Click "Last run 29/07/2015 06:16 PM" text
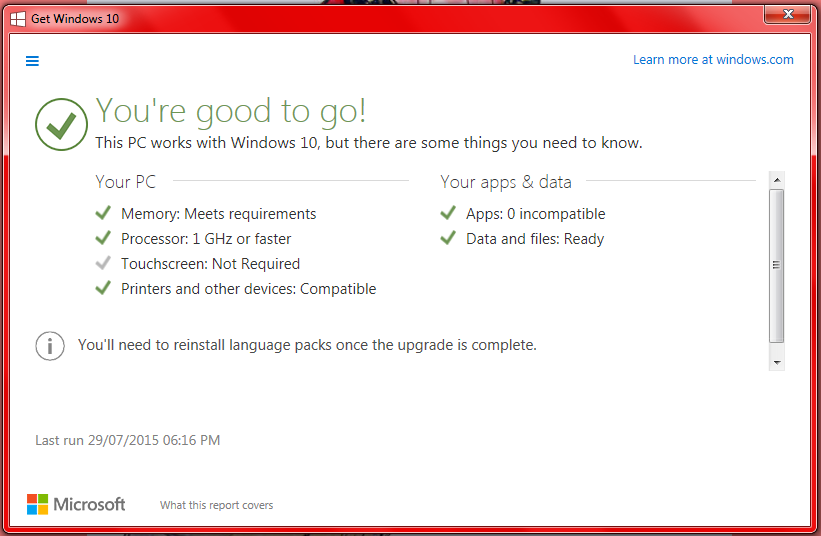This screenshot has height=536, width=821. [128, 440]
